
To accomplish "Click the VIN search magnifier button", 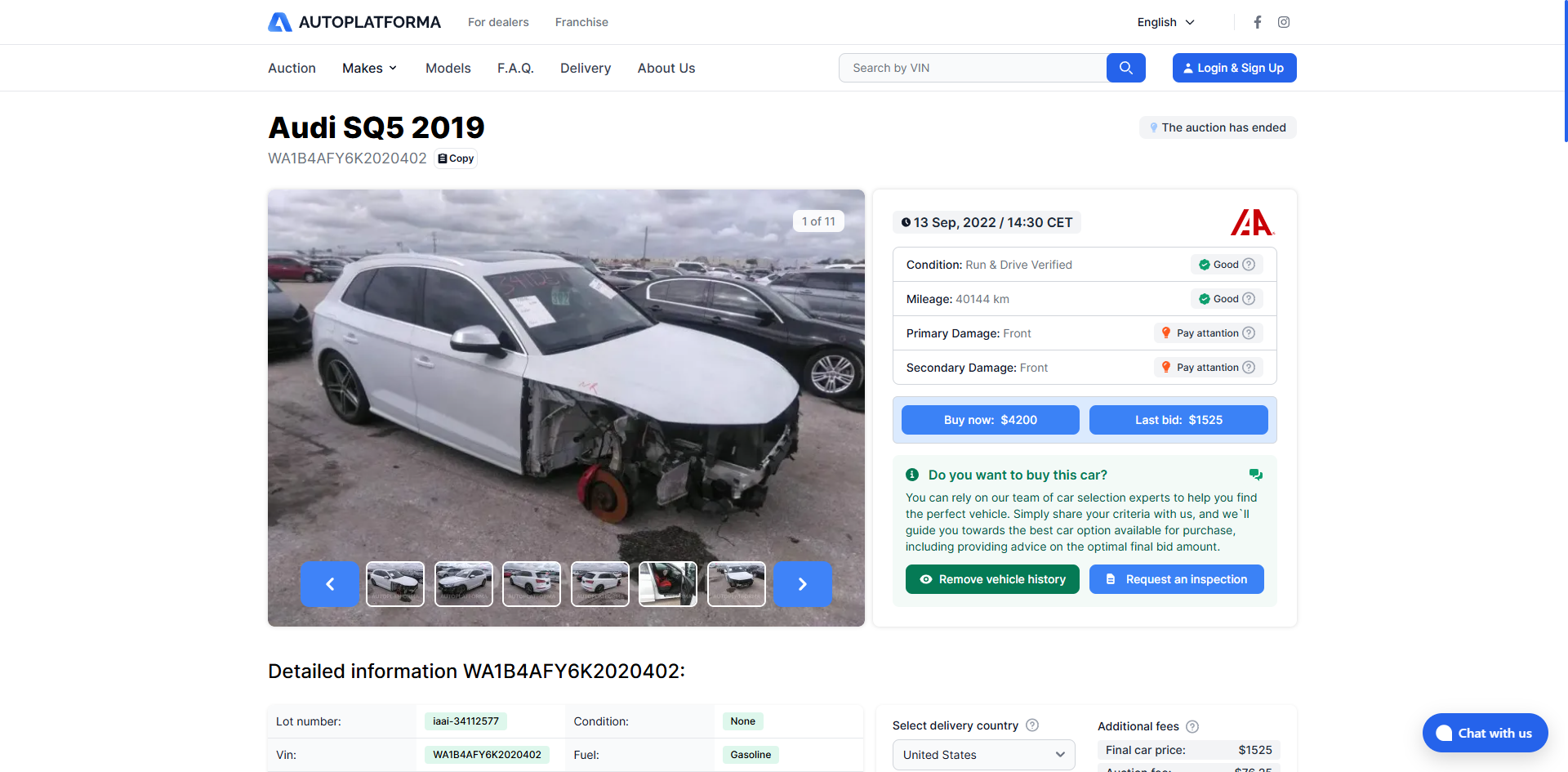I will coord(1126,68).
